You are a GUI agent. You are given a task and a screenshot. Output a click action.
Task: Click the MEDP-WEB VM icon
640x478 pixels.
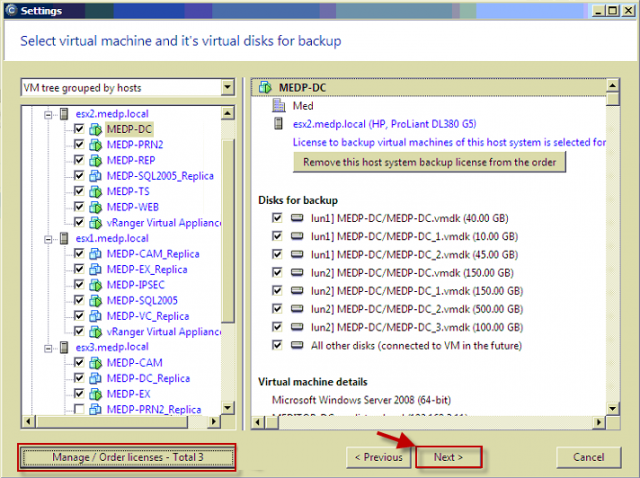(x=95, y=207)
